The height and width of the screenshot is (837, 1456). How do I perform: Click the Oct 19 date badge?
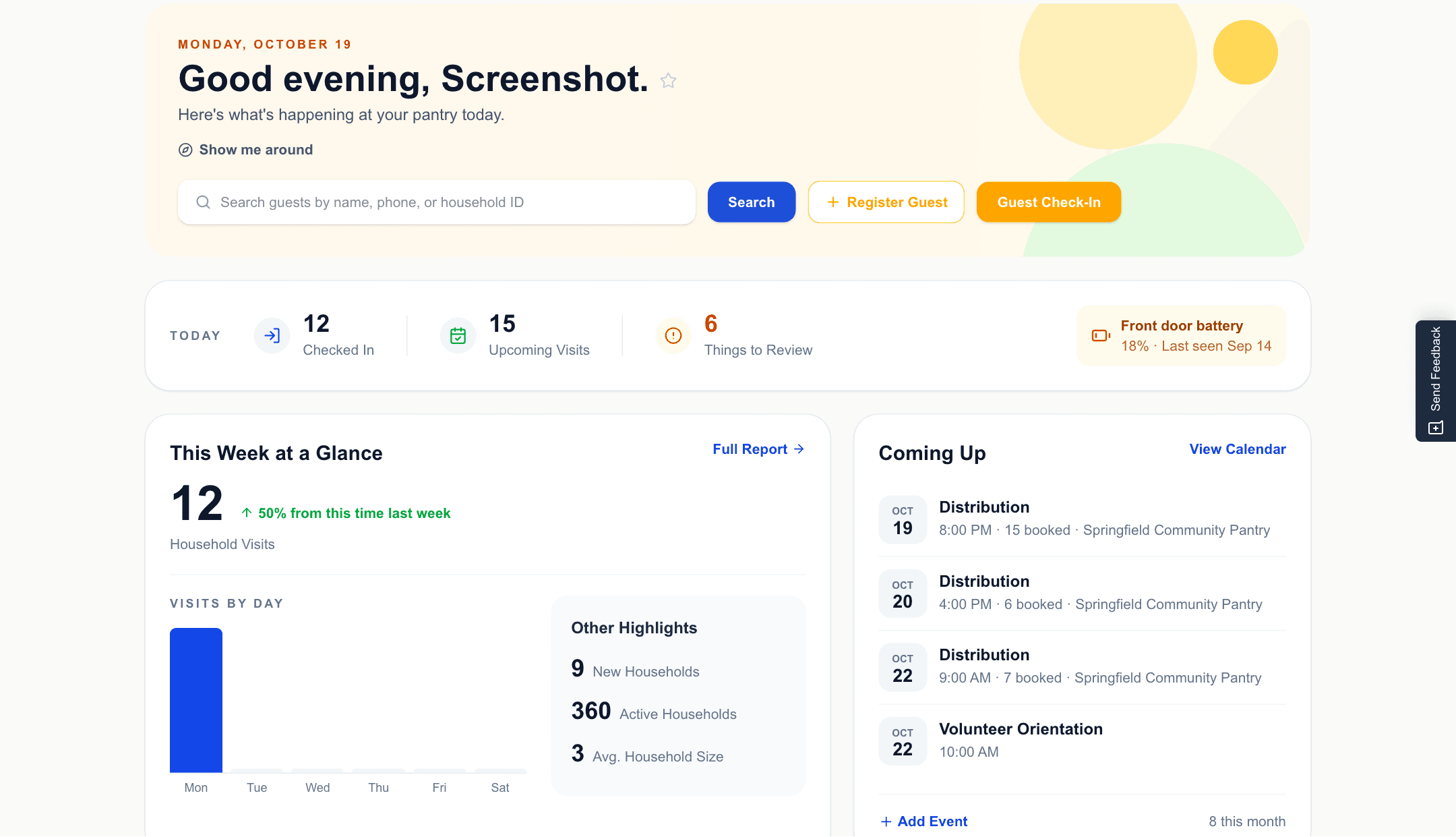(903, 519)
